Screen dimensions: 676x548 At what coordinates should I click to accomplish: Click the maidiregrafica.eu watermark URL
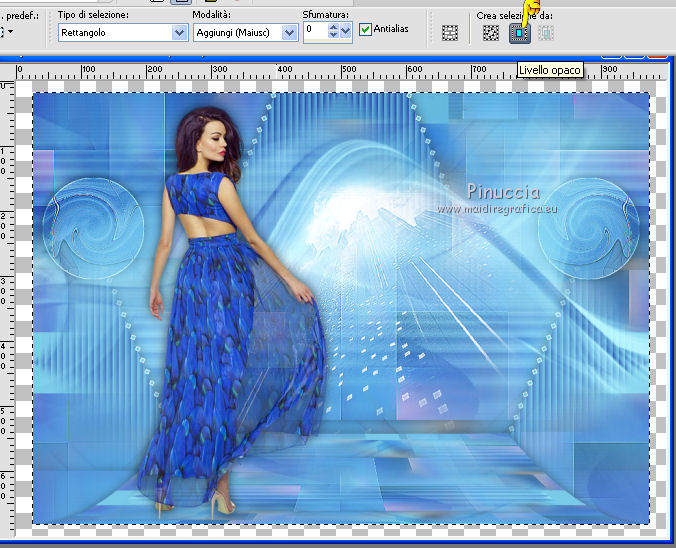coord(502,209)
